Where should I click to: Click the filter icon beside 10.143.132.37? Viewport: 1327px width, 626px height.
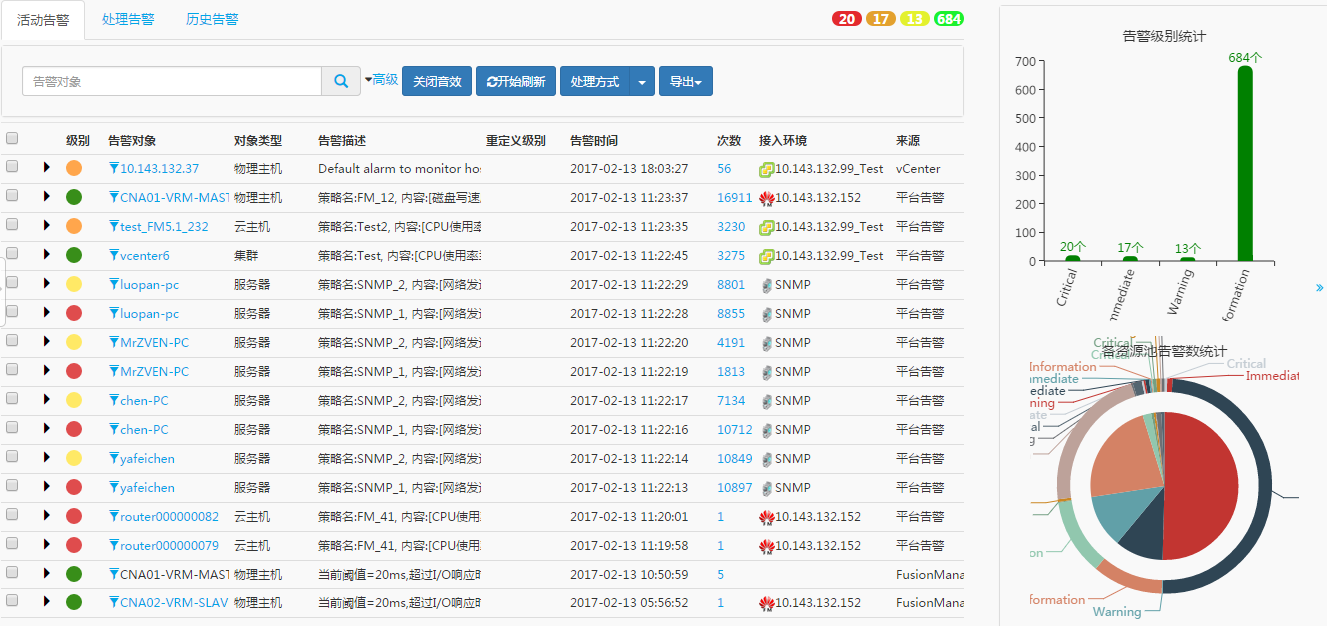[114, 169]
